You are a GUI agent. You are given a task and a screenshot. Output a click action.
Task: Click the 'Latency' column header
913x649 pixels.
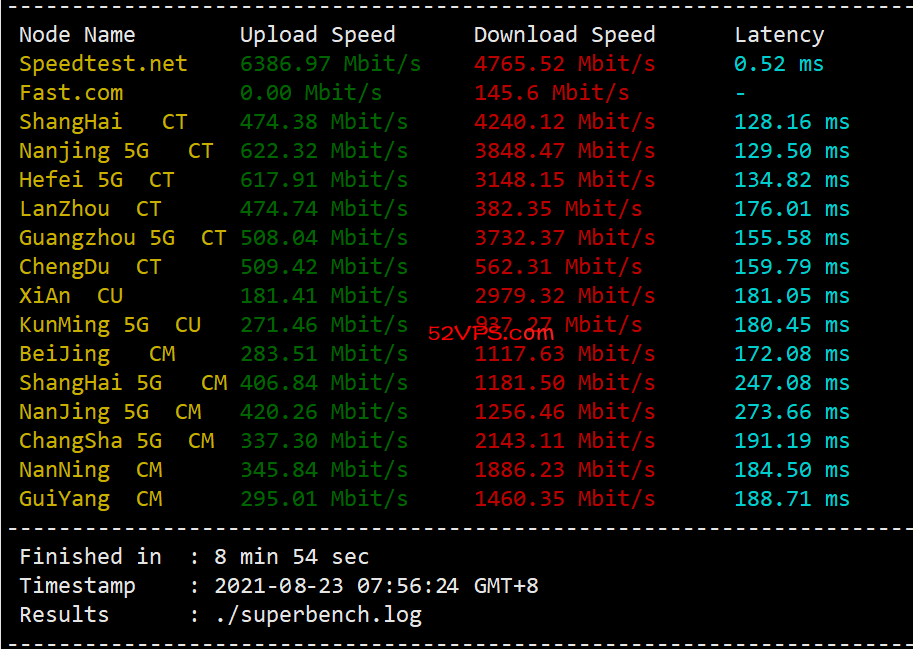coord(779,35)
